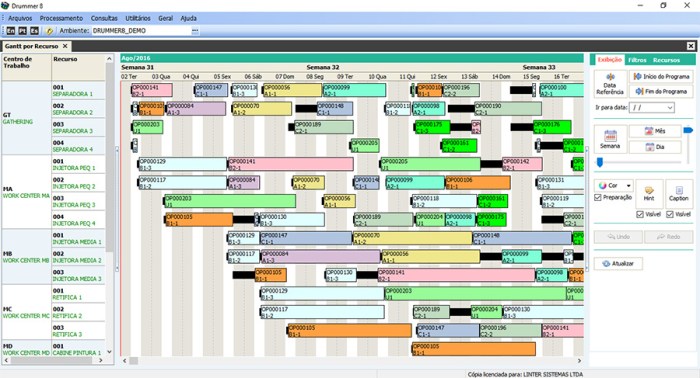Toggle the Preparação checkbox
This screenshot has height=378, width=700.
pos(598,197)
